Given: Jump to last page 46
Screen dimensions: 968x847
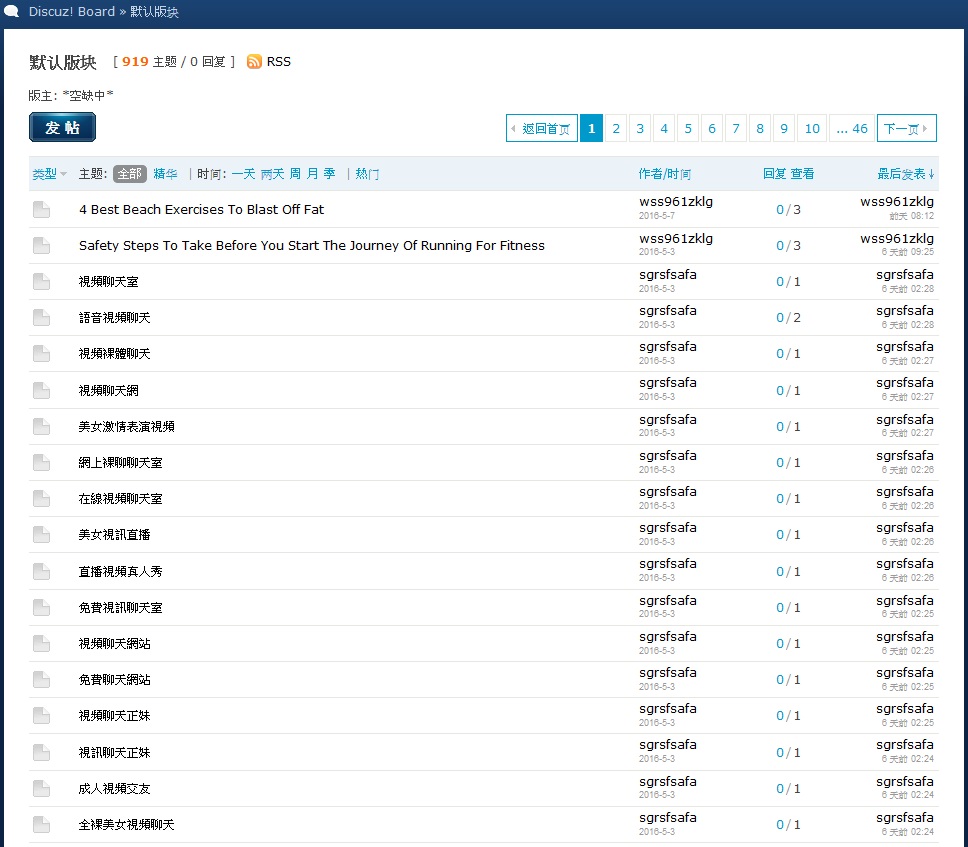Looking at the screenshot, I should pyautogui.click(x=852, y=128).
